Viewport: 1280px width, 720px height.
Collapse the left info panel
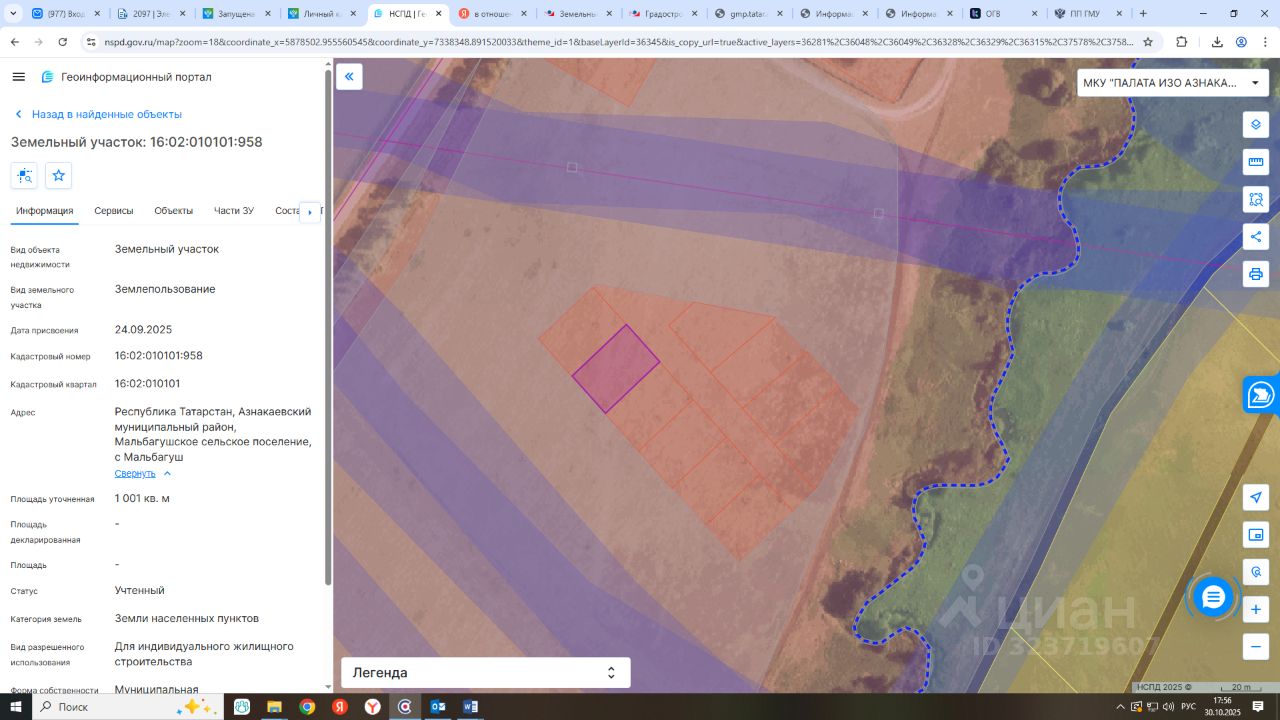click(x=349, y=77)
